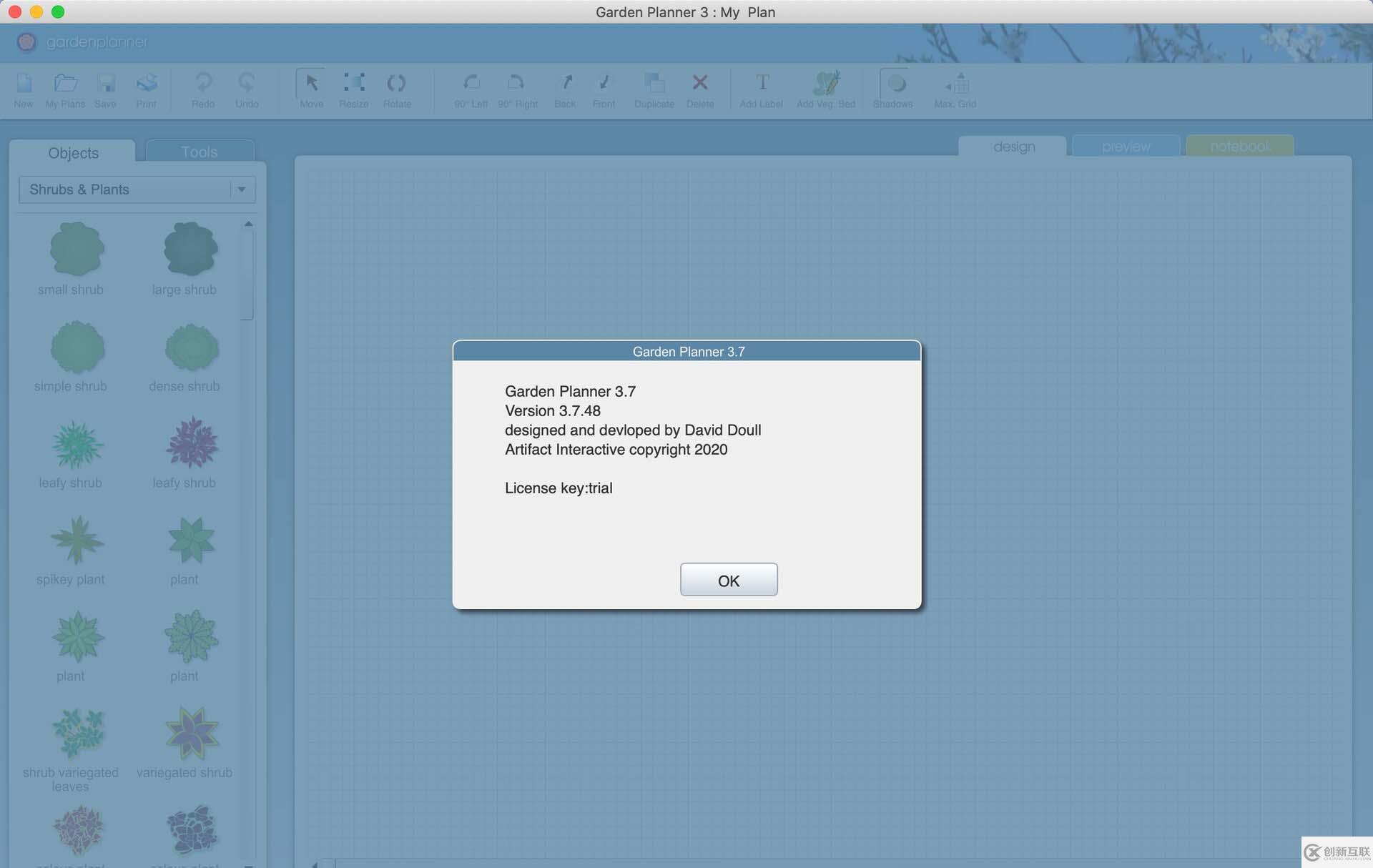This screenshot has width=1373, height=868.
Task: Select the dense shrub object
Action: 191,347
